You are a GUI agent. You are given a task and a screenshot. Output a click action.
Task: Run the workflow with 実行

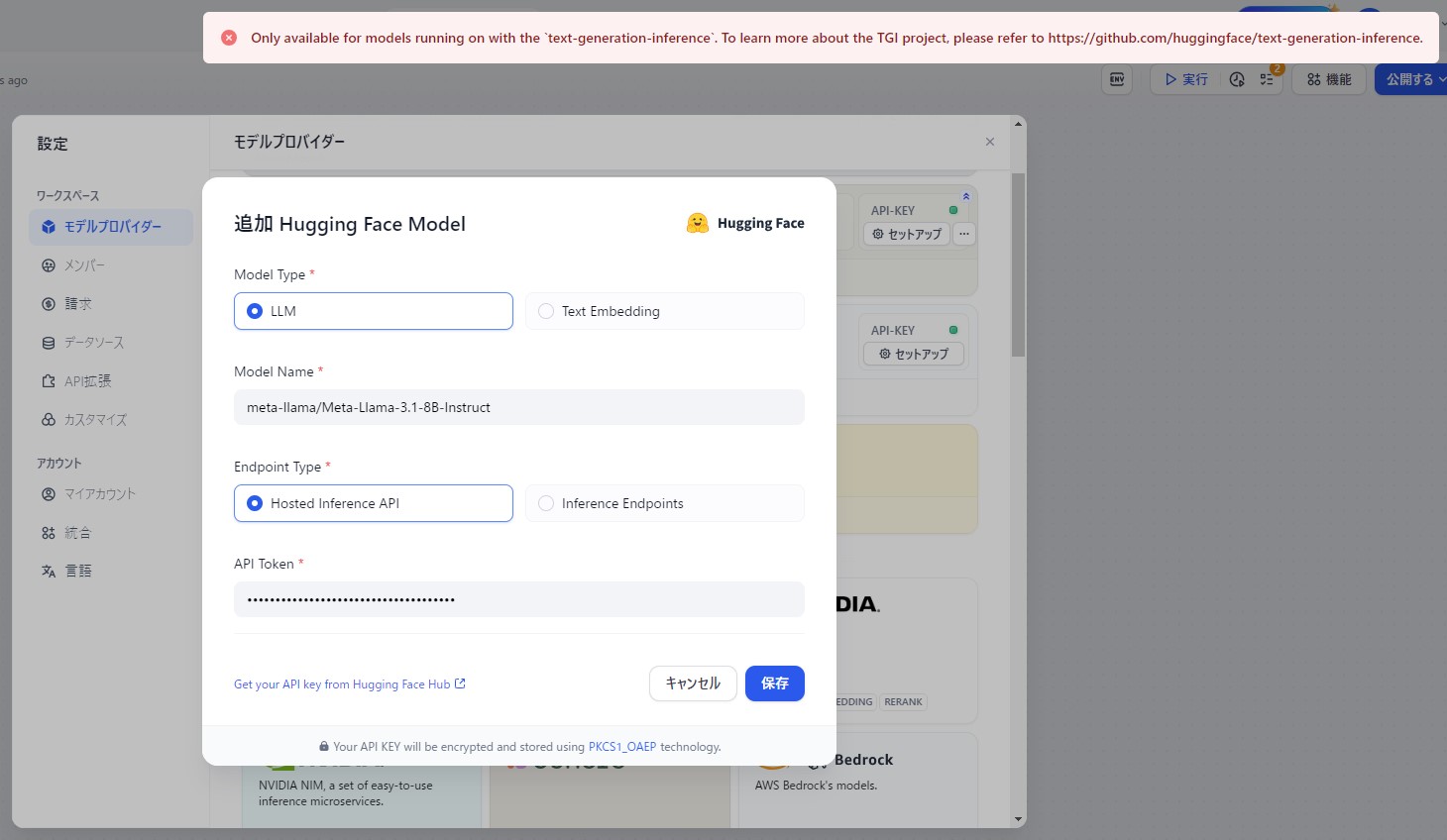pyautogui.click(x=1186, y=79)
